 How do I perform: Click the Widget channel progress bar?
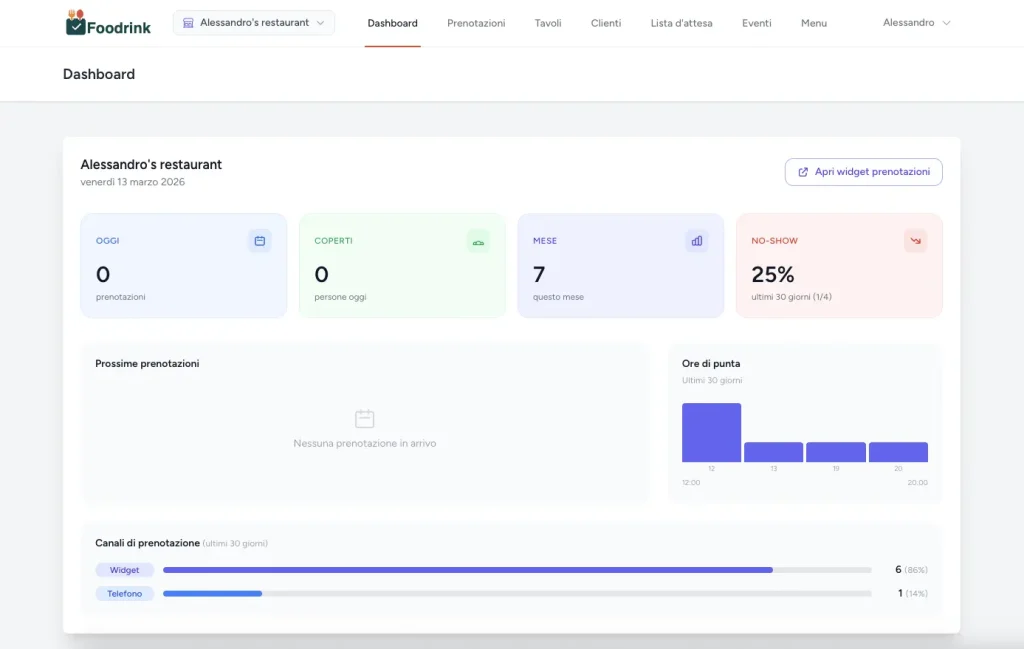pyautogui.click(x=467, y=570)
